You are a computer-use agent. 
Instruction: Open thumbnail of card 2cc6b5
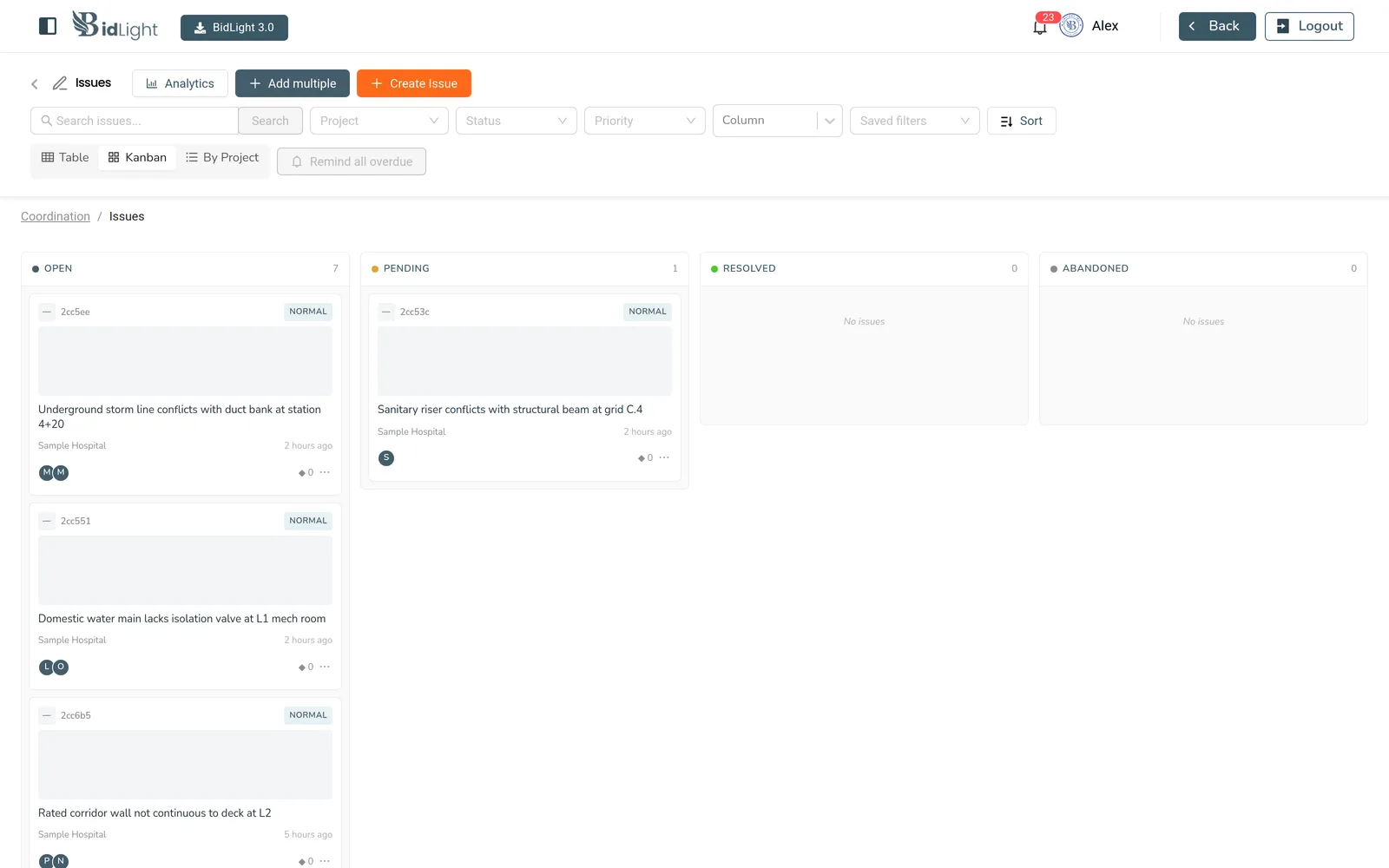185,765
